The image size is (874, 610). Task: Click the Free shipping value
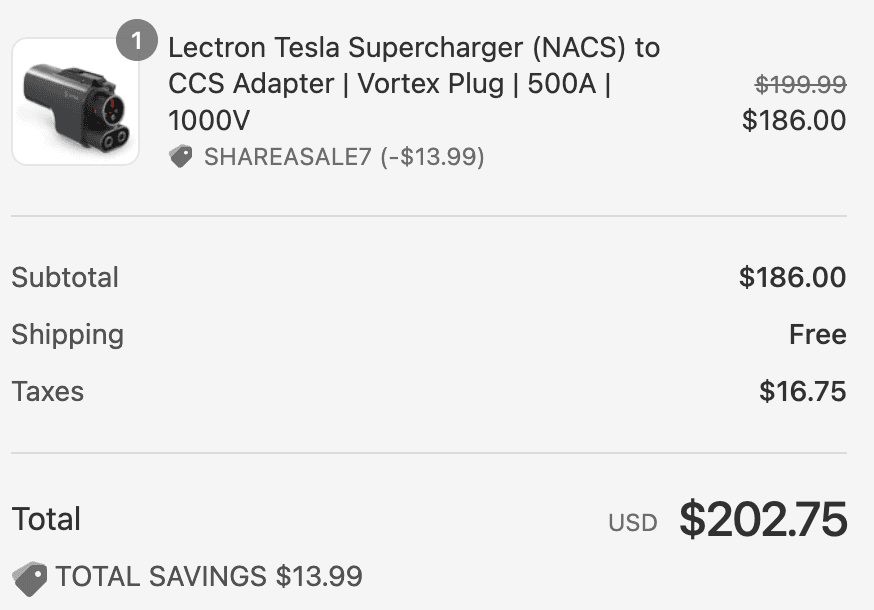click(817, 334)
